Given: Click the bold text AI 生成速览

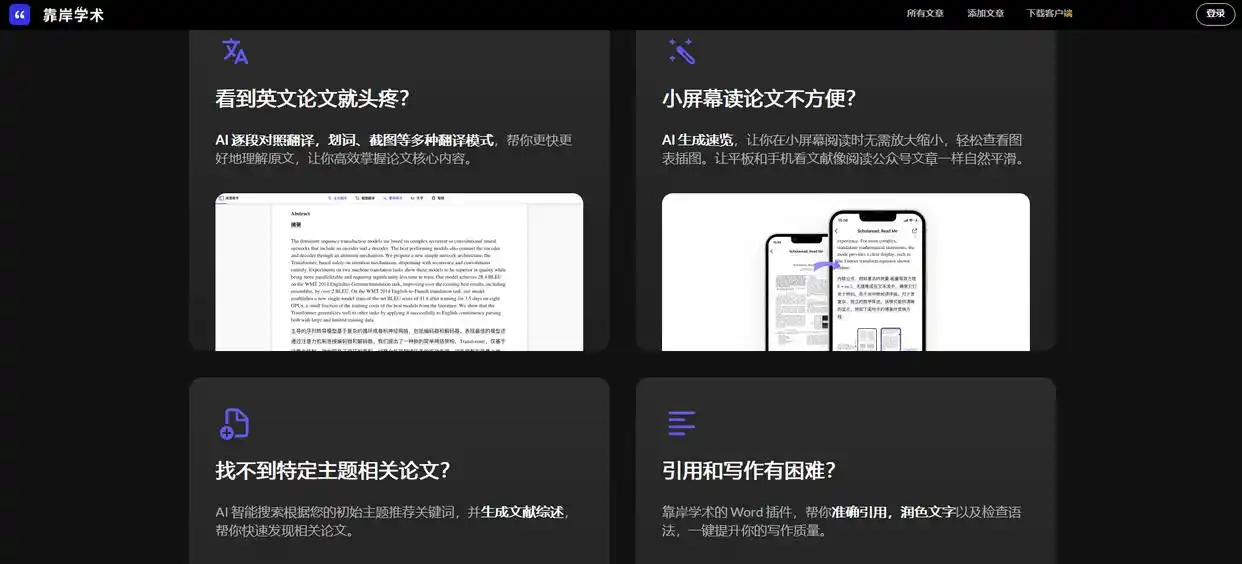Looking at the screenshot, I should [x=697, y=140].
